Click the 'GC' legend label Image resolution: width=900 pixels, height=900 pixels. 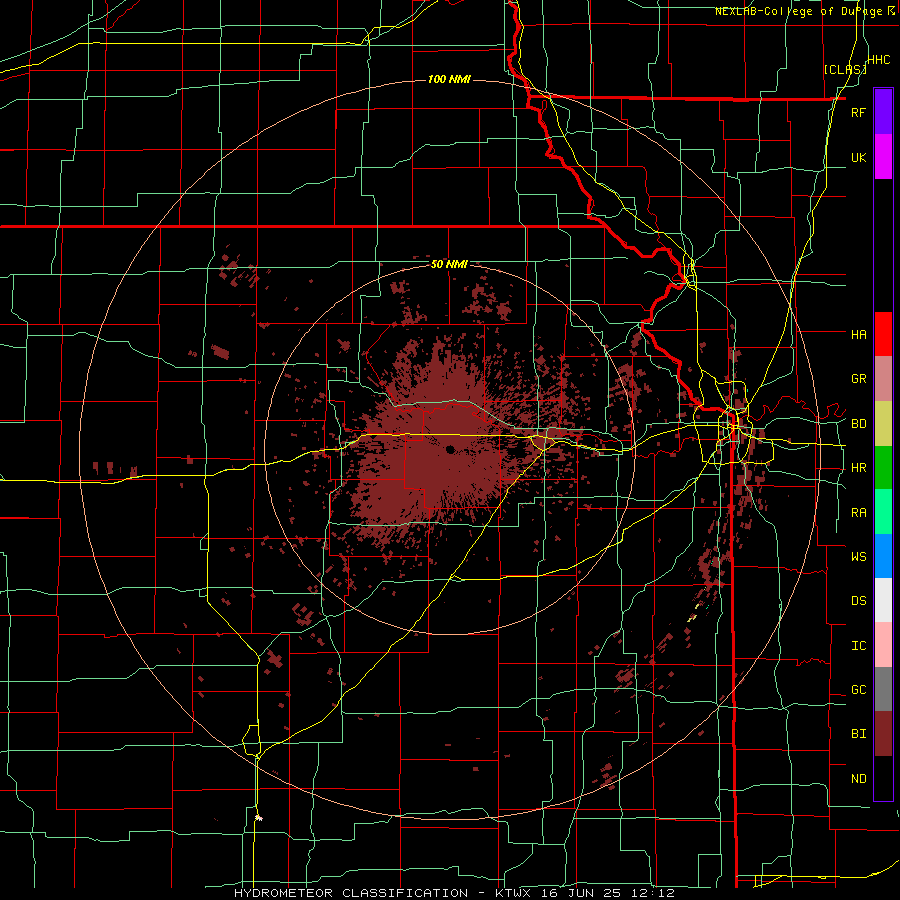tap(858, 690)
